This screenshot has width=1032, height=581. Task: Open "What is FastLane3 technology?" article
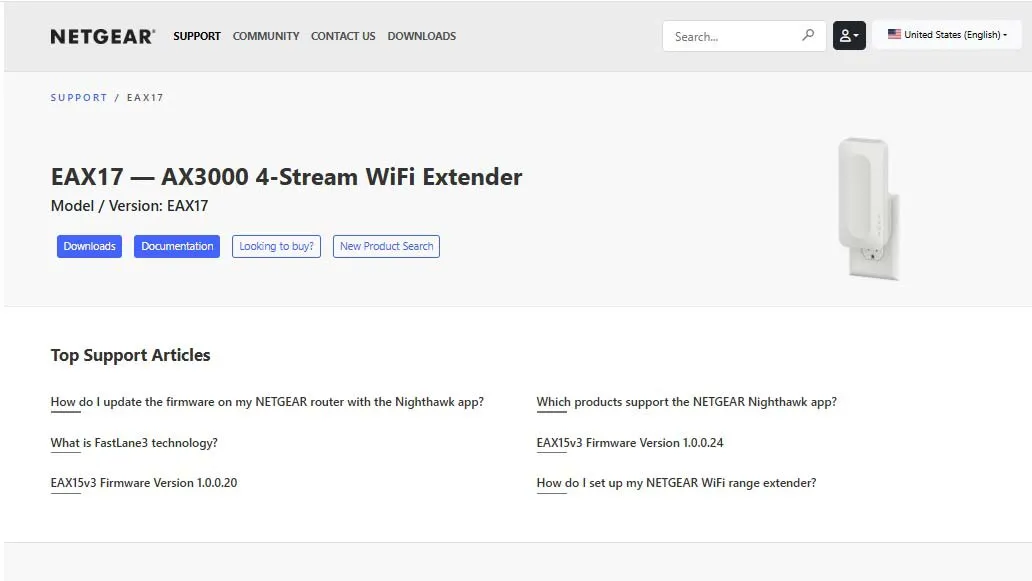[133, 442]
